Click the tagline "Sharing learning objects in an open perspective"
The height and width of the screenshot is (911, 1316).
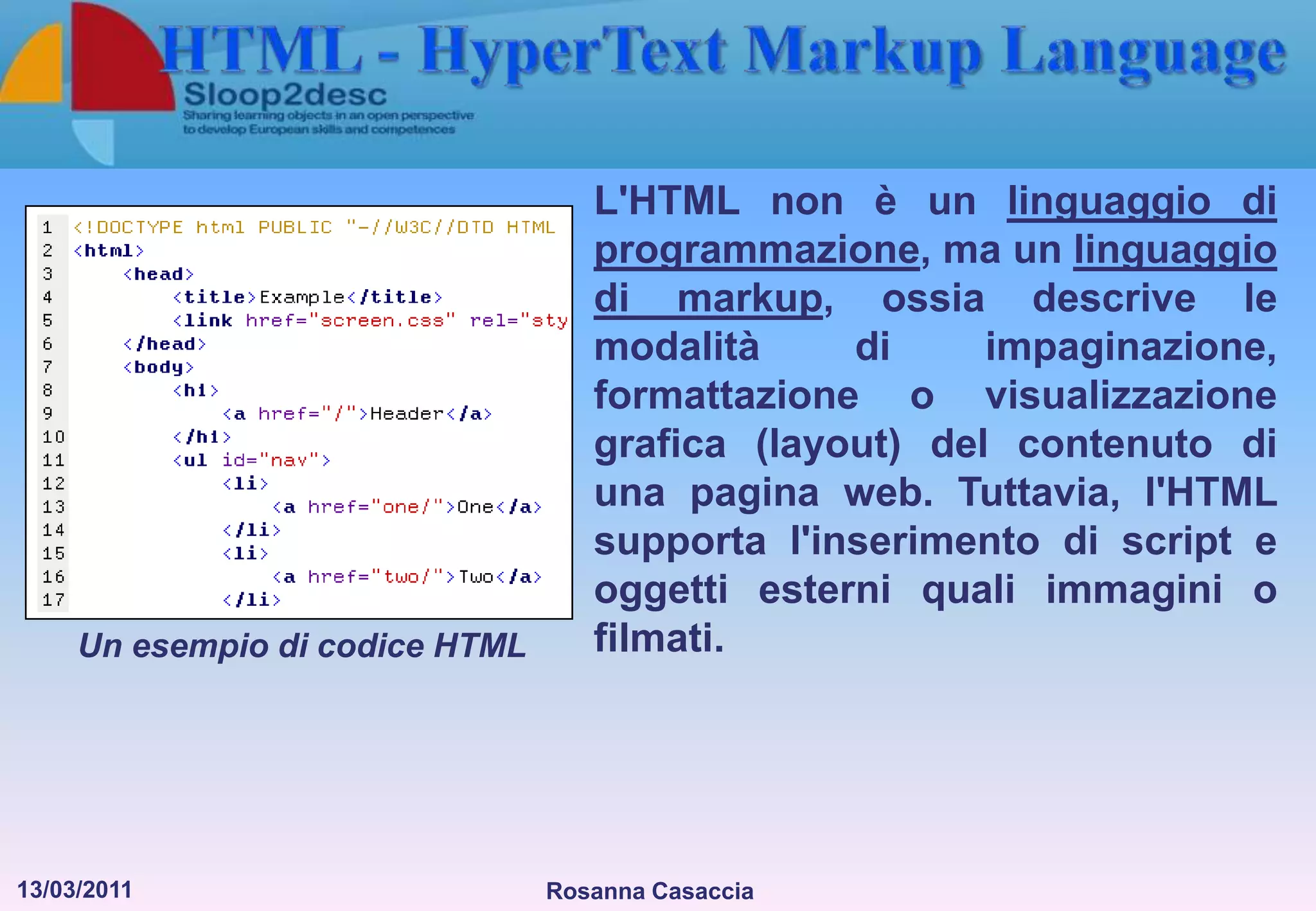pyautogui.click(x=328, y=116)
